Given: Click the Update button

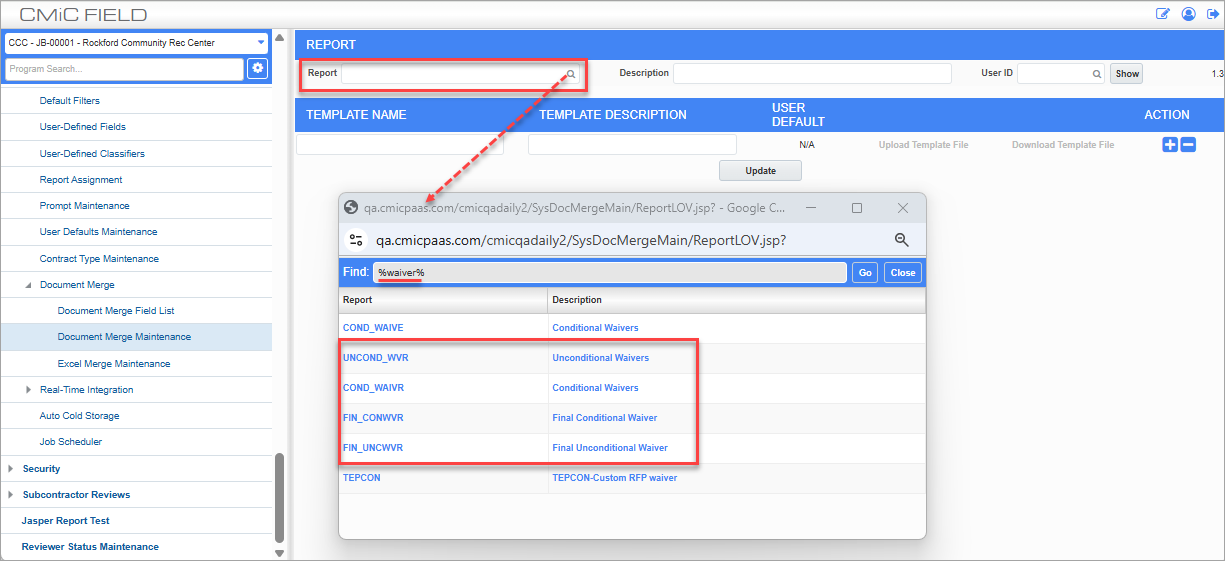Looking at the screenshot, I should [761, 171].
